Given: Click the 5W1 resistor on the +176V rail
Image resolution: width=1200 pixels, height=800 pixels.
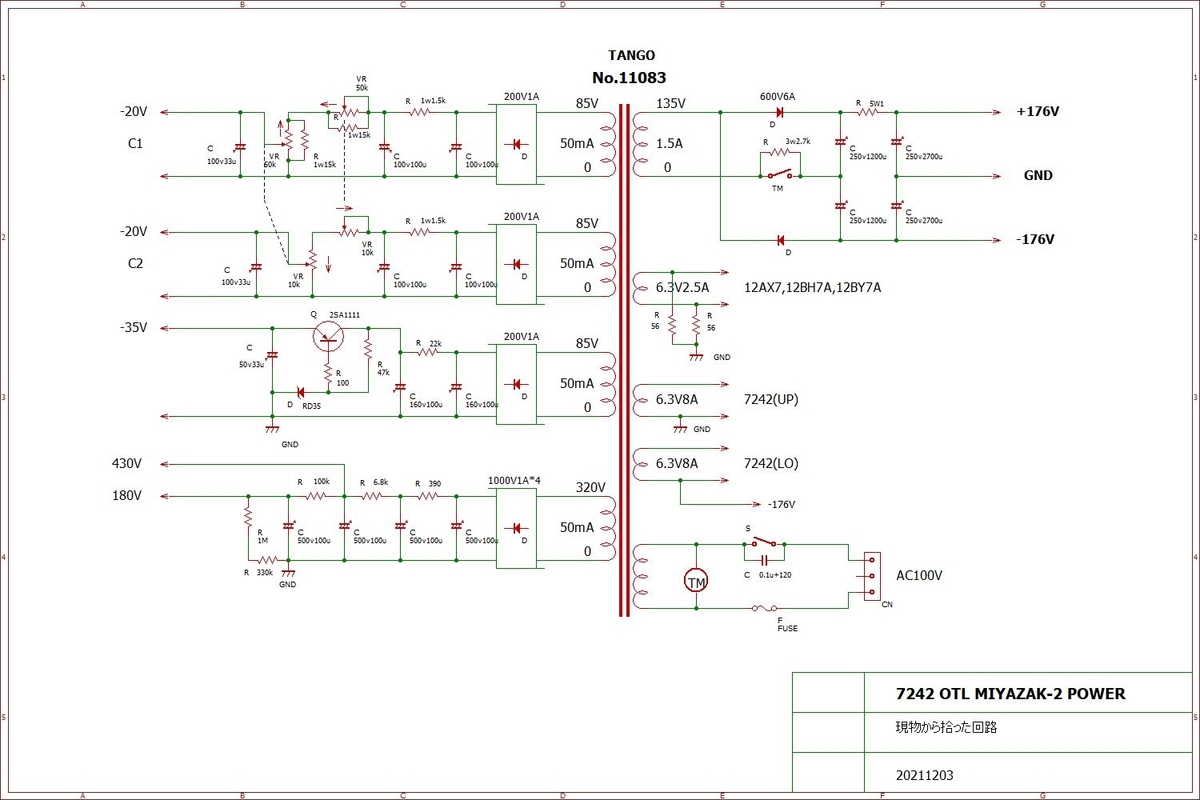Looking at the screenshot, I should click(x=868, y=112).
